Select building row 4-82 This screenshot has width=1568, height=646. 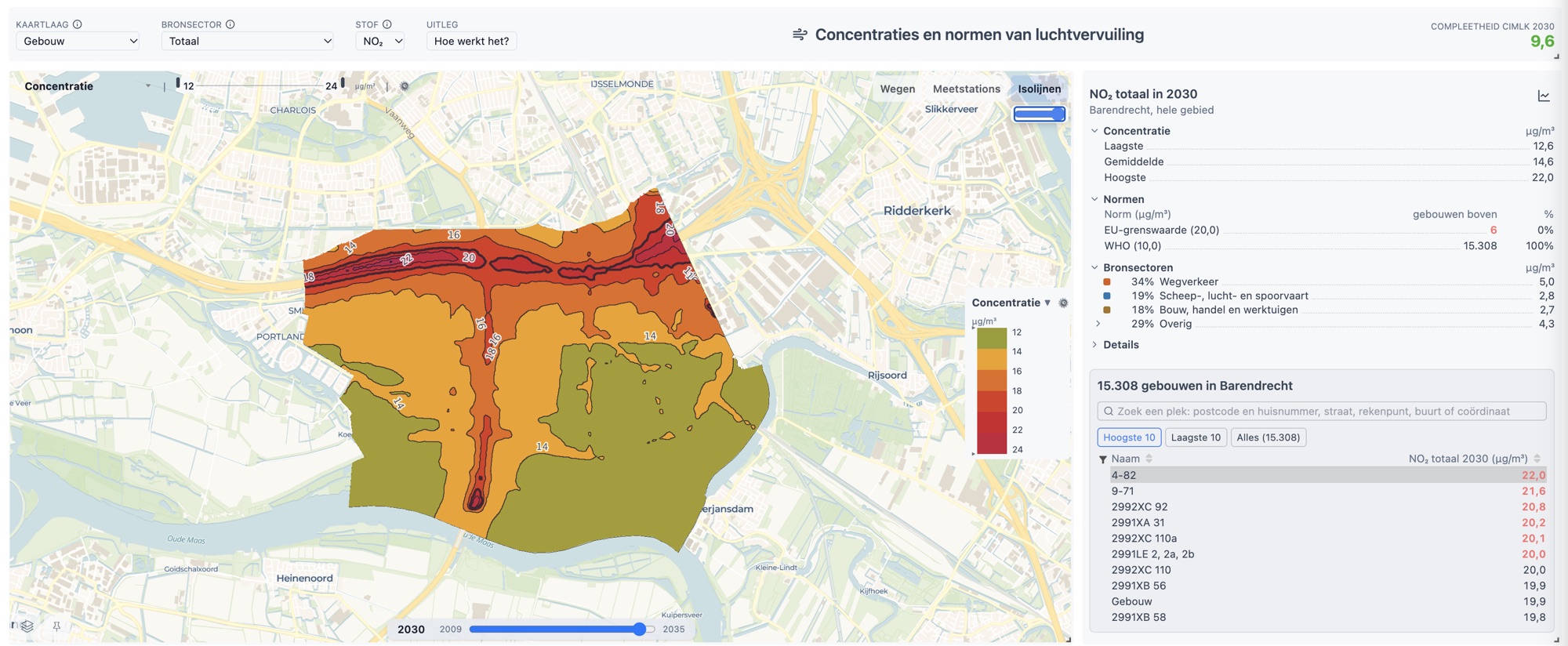click(1328, 475)
